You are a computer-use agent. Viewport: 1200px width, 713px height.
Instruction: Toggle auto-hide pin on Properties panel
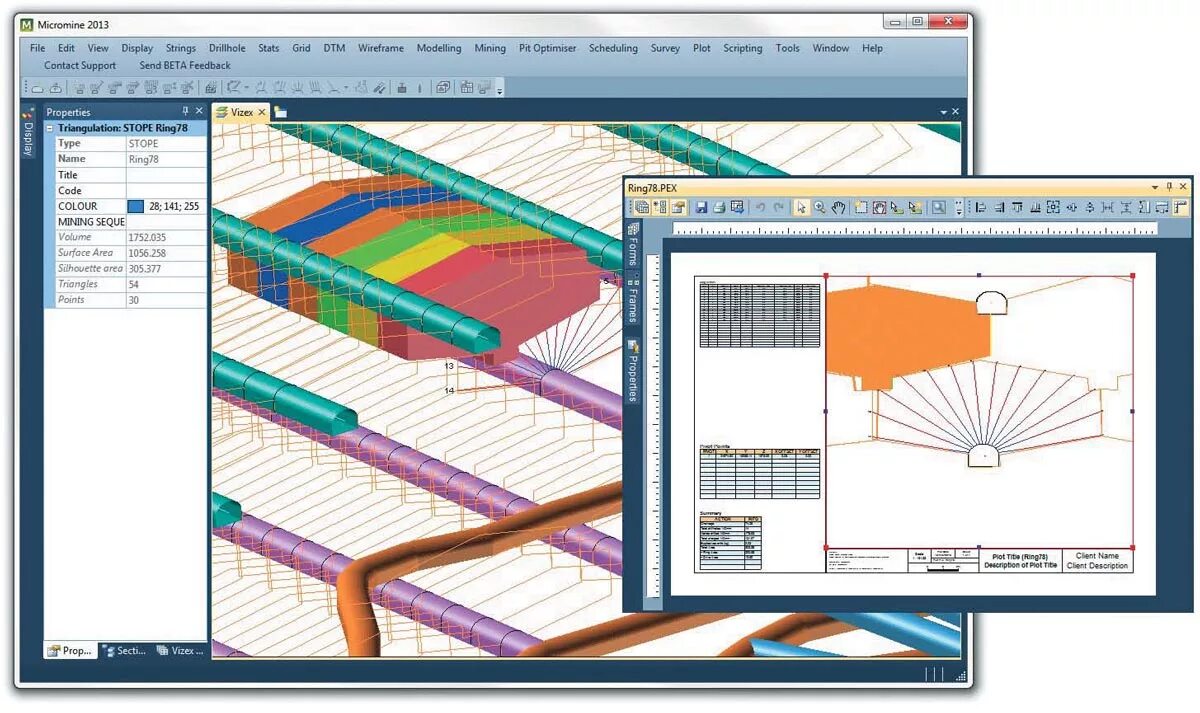(185, 111)
